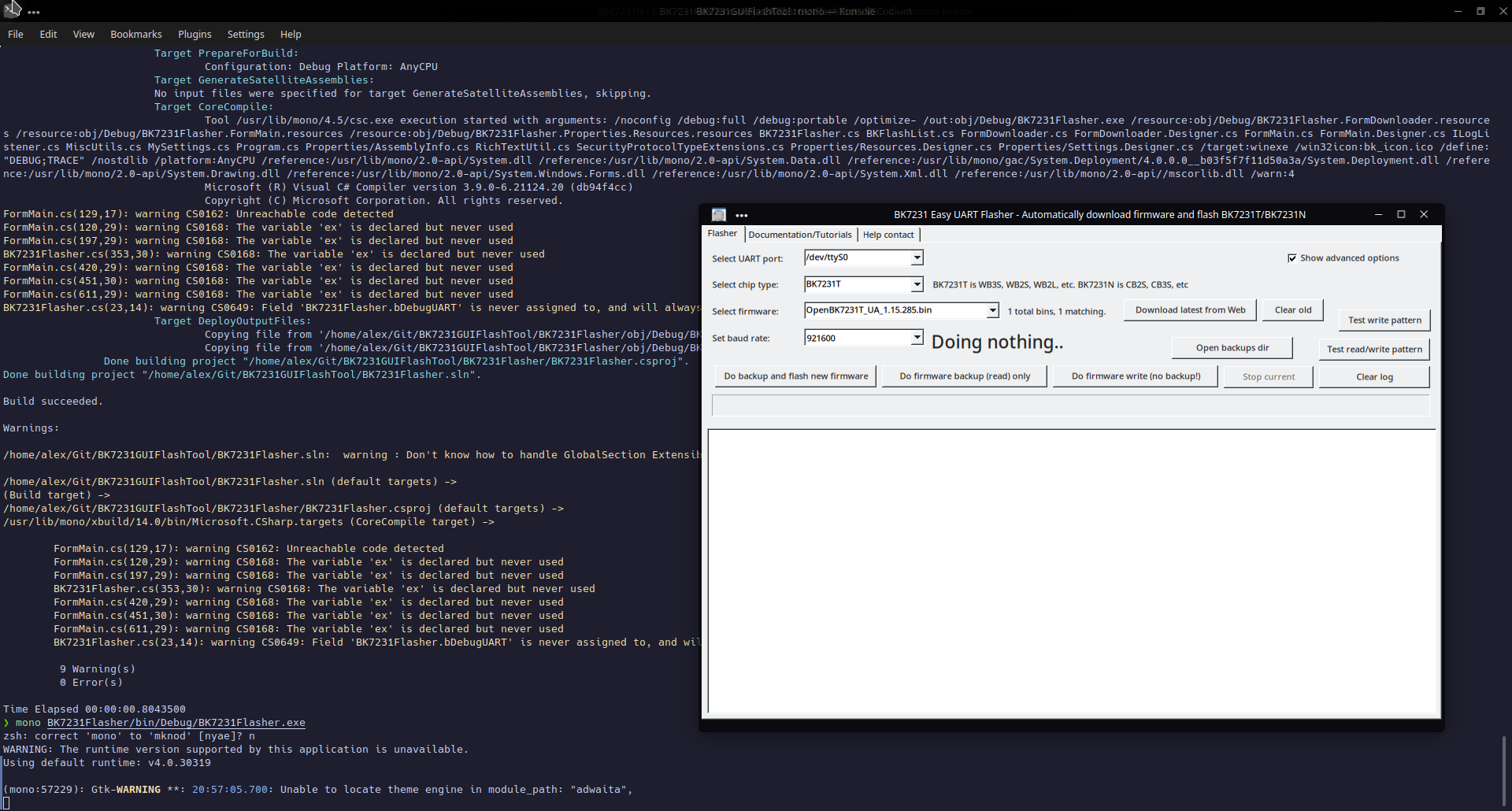Click the Test write pattern button

1384,320
